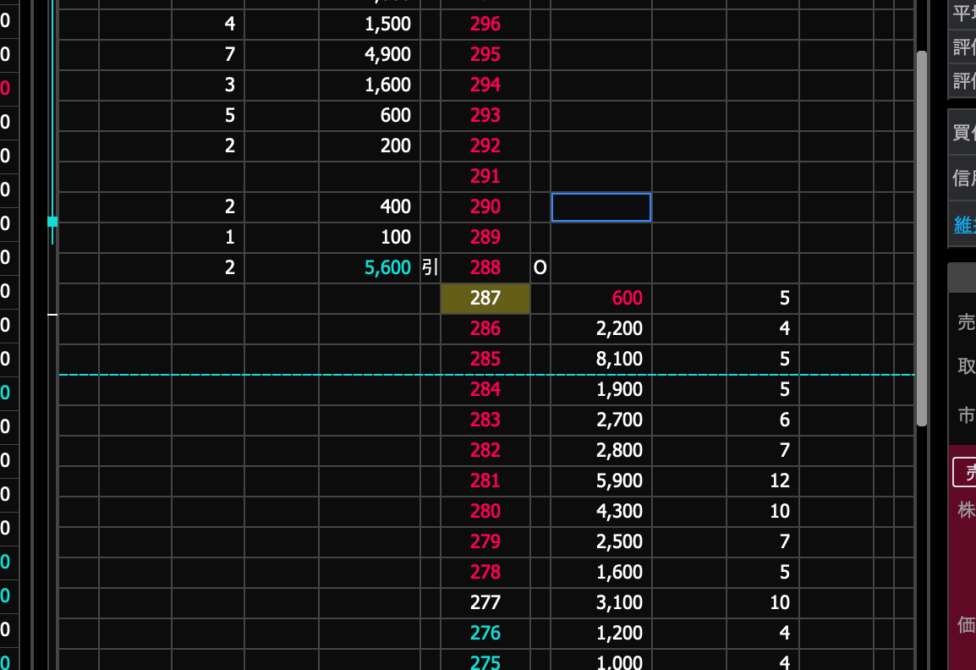Click the 引 closing marker at 288
The width and height of the screenshot is (976, 670).
[430, 268]
